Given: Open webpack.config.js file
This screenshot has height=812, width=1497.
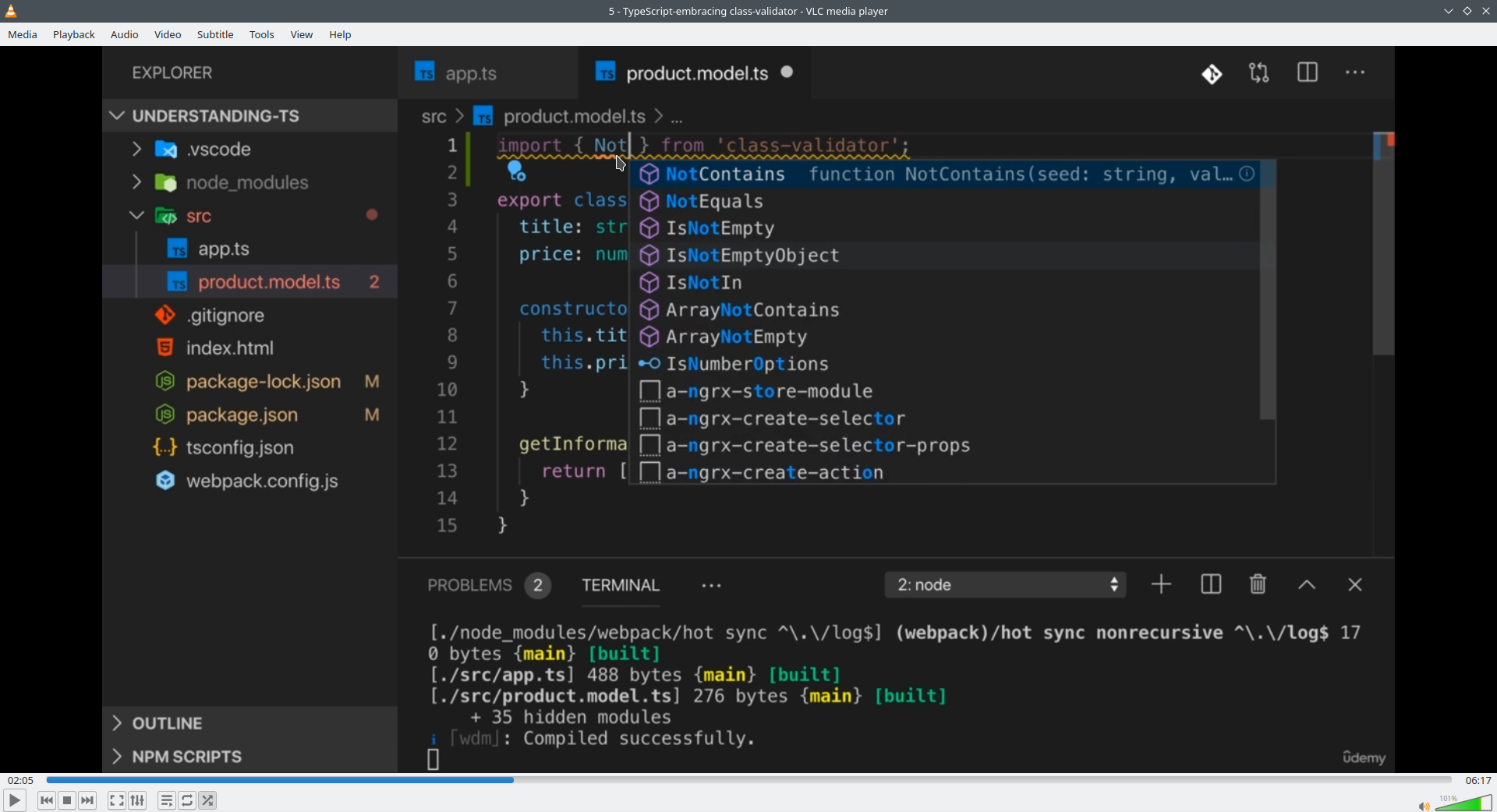Looking at the screenshot, I should point(249,482).
